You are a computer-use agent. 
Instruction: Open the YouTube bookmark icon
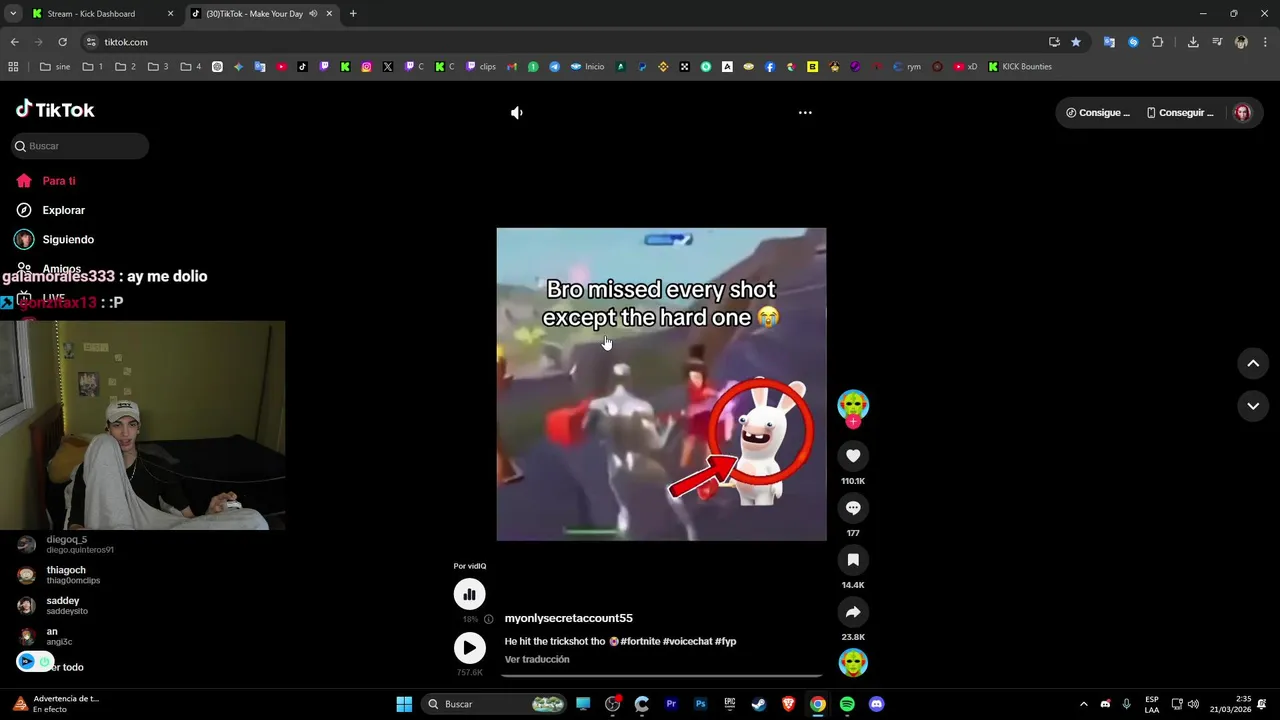pyautogui.click(x=282, y=67)
